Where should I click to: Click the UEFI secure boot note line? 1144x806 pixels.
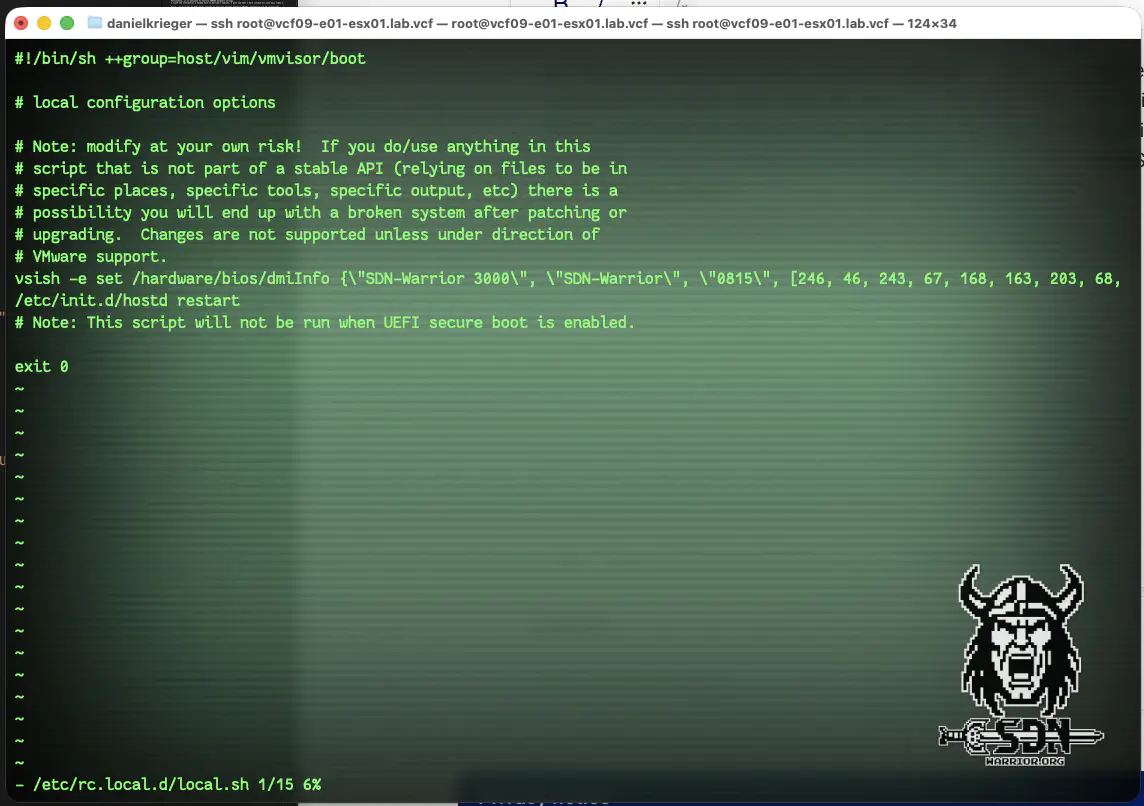325,323
